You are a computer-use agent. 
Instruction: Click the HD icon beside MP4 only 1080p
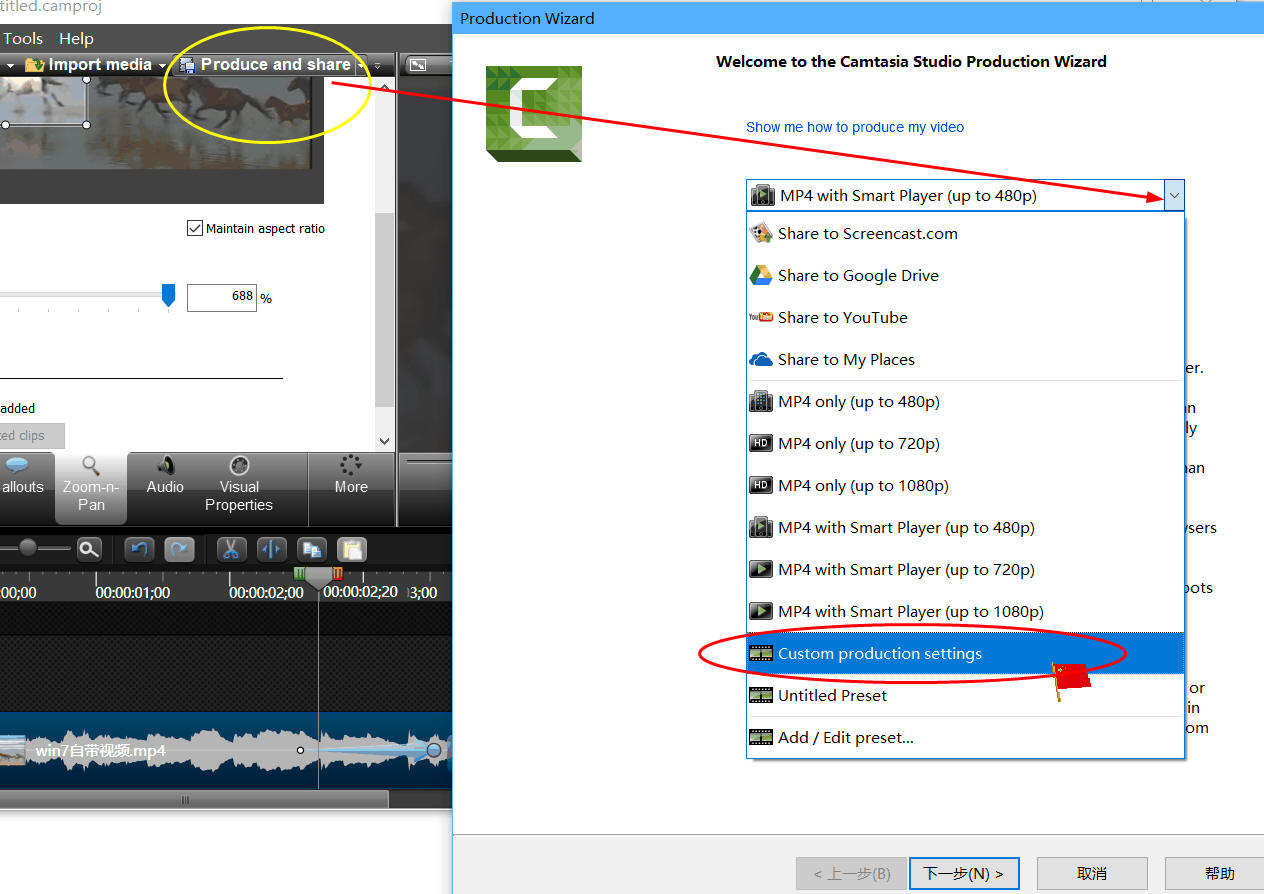pyautogui.click(x=761, y=486)
